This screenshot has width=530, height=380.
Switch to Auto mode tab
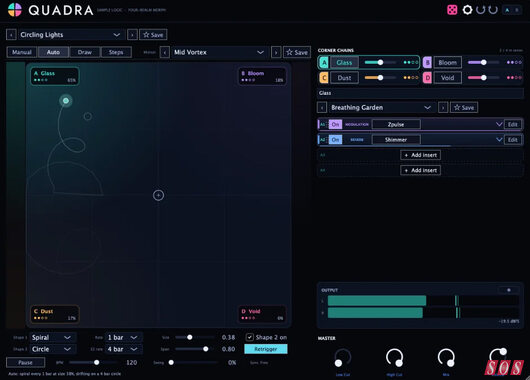(x=53, y=52)
